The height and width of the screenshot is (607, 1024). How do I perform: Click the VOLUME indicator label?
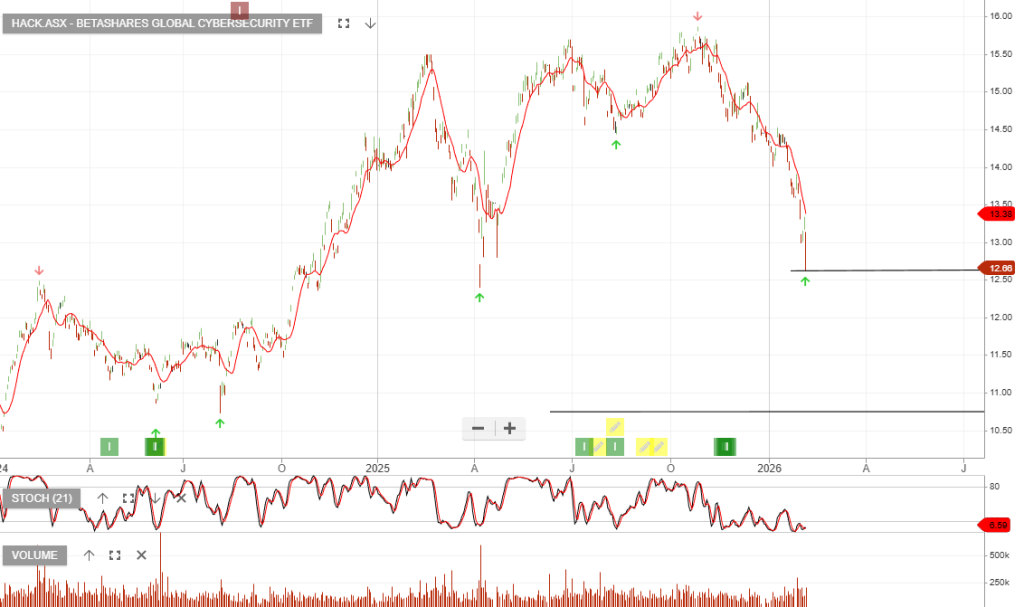pos(35,555)
